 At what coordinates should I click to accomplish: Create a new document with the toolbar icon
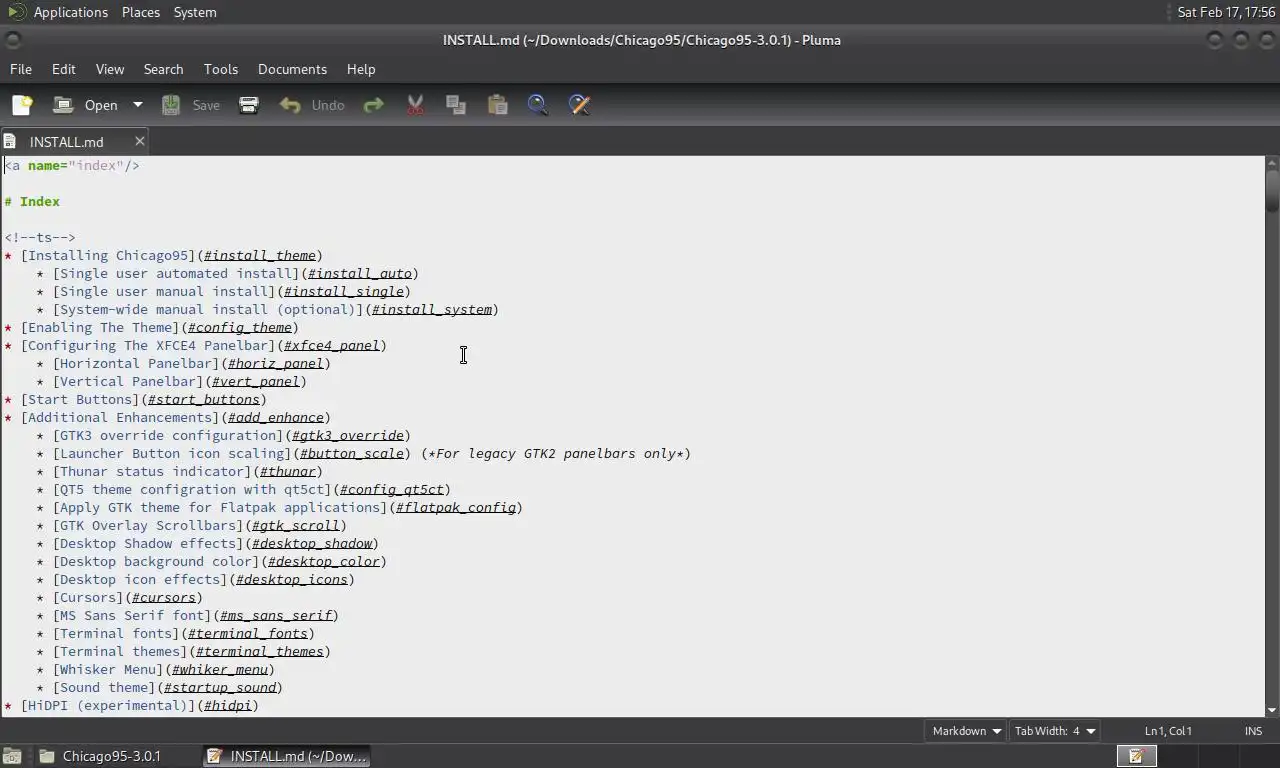[x=22, y=105]
